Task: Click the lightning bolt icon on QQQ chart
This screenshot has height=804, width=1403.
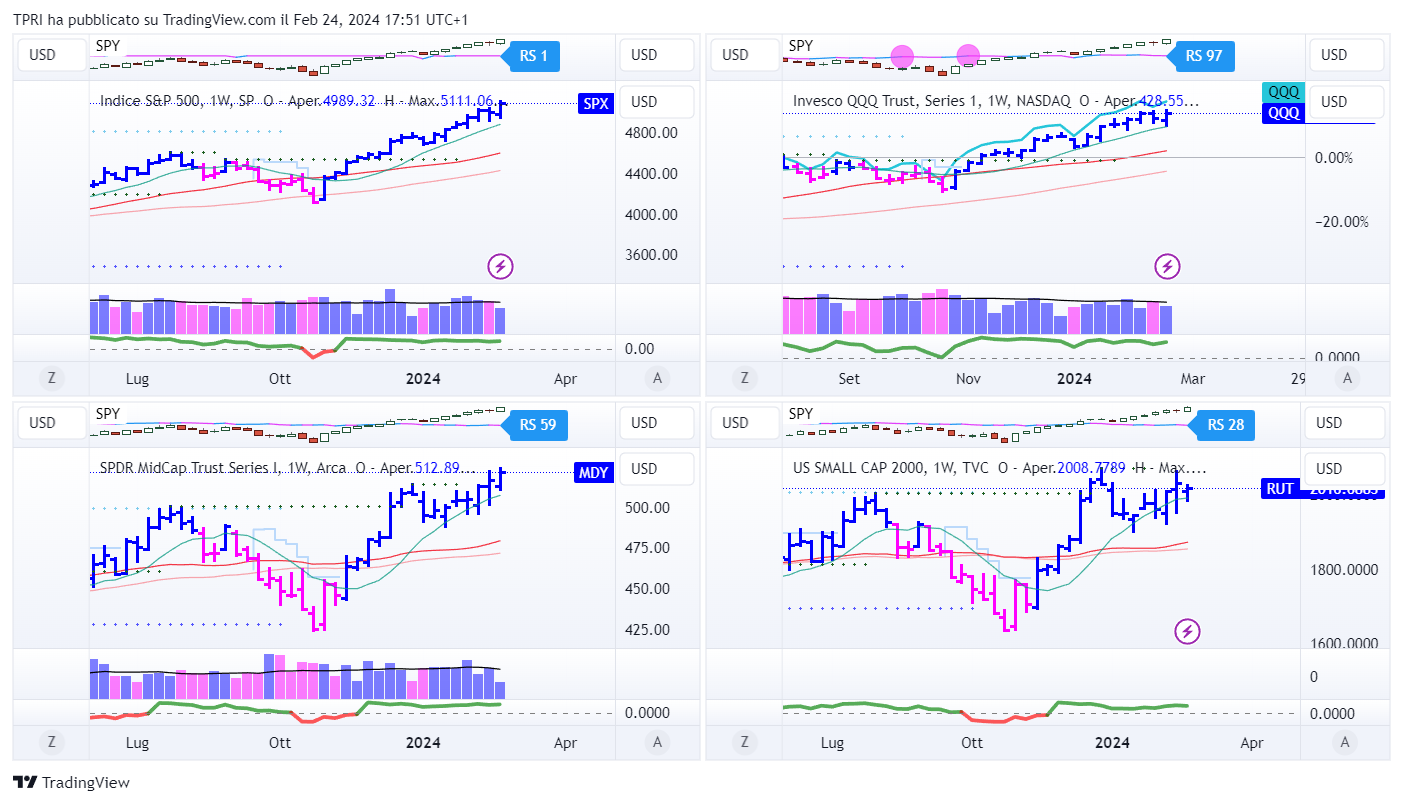Action: (x=1166, y=266)
